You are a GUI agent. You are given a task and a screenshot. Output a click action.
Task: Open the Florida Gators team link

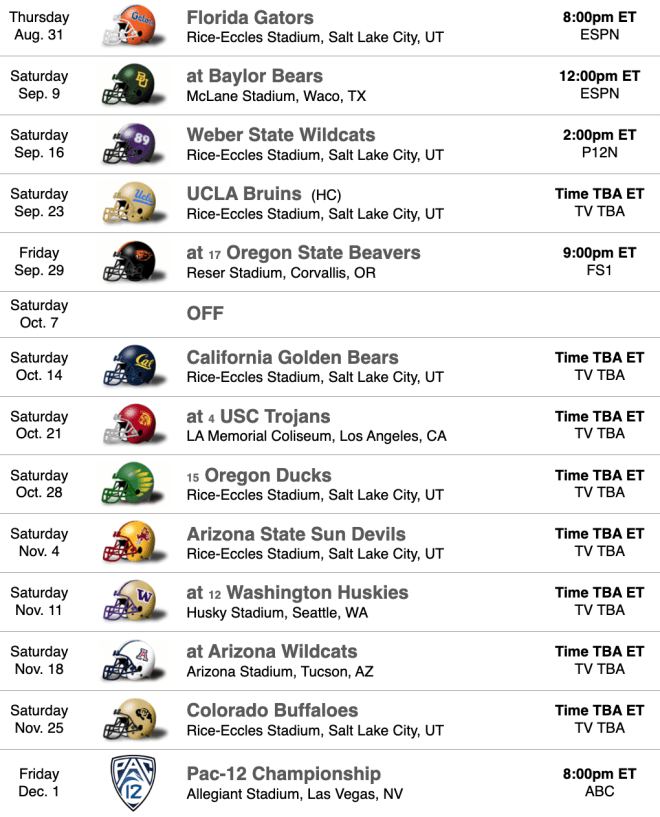[x=250, y=17]
